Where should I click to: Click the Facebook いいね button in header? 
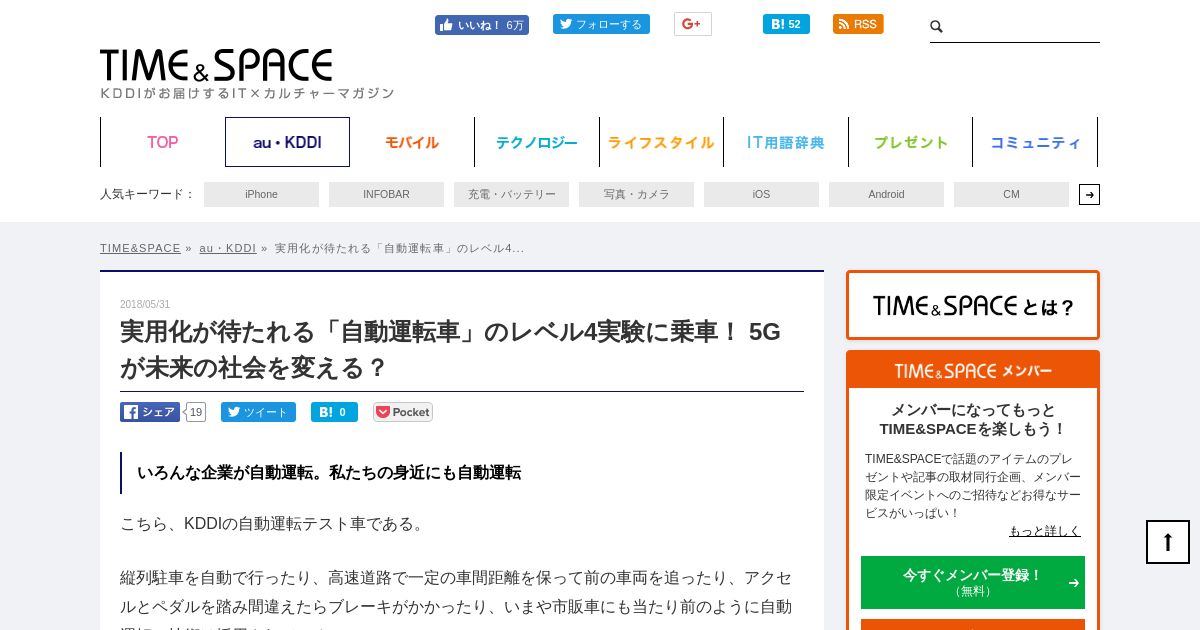[482, 25]
